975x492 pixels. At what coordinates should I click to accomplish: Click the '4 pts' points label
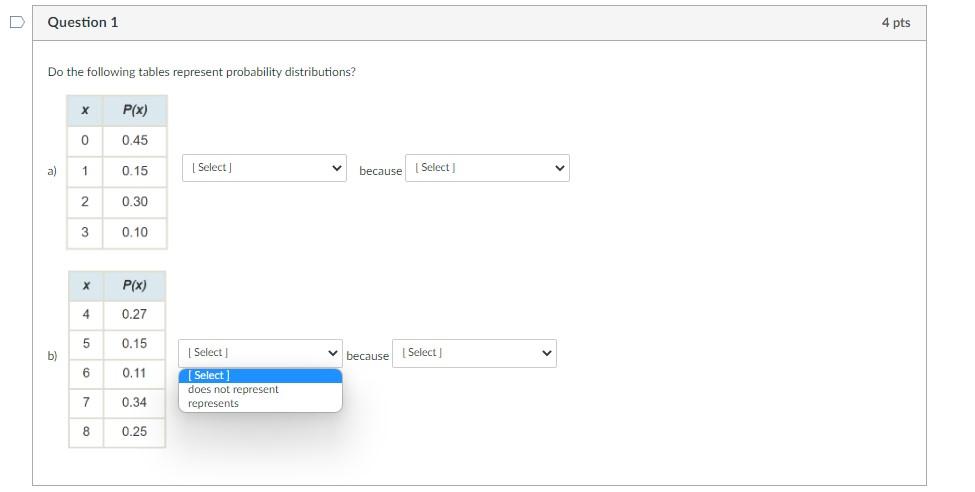(x=895, y=22)
